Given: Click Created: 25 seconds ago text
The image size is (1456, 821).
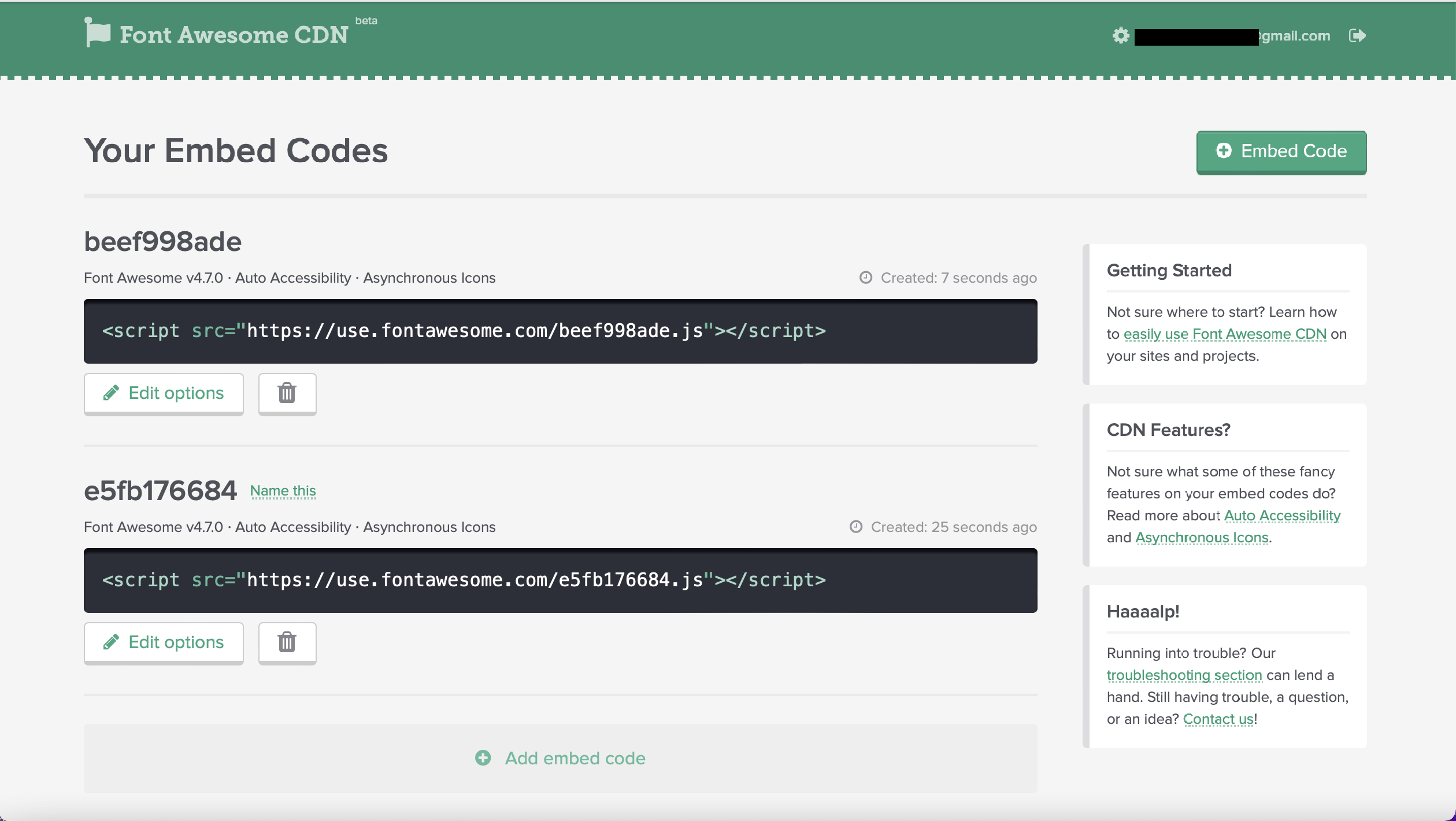Looking at the screenshot, I should point(954,527).
